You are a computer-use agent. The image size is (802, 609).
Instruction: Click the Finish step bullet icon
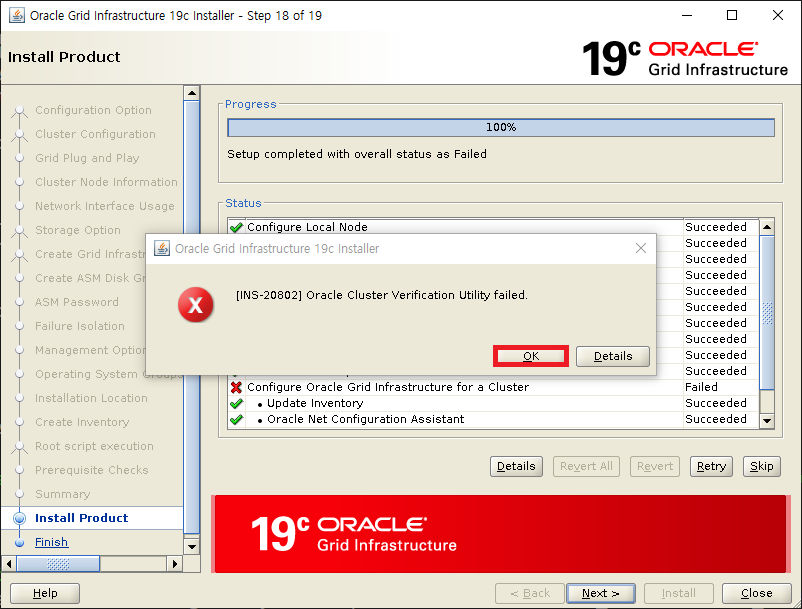(x=19, y=542)
